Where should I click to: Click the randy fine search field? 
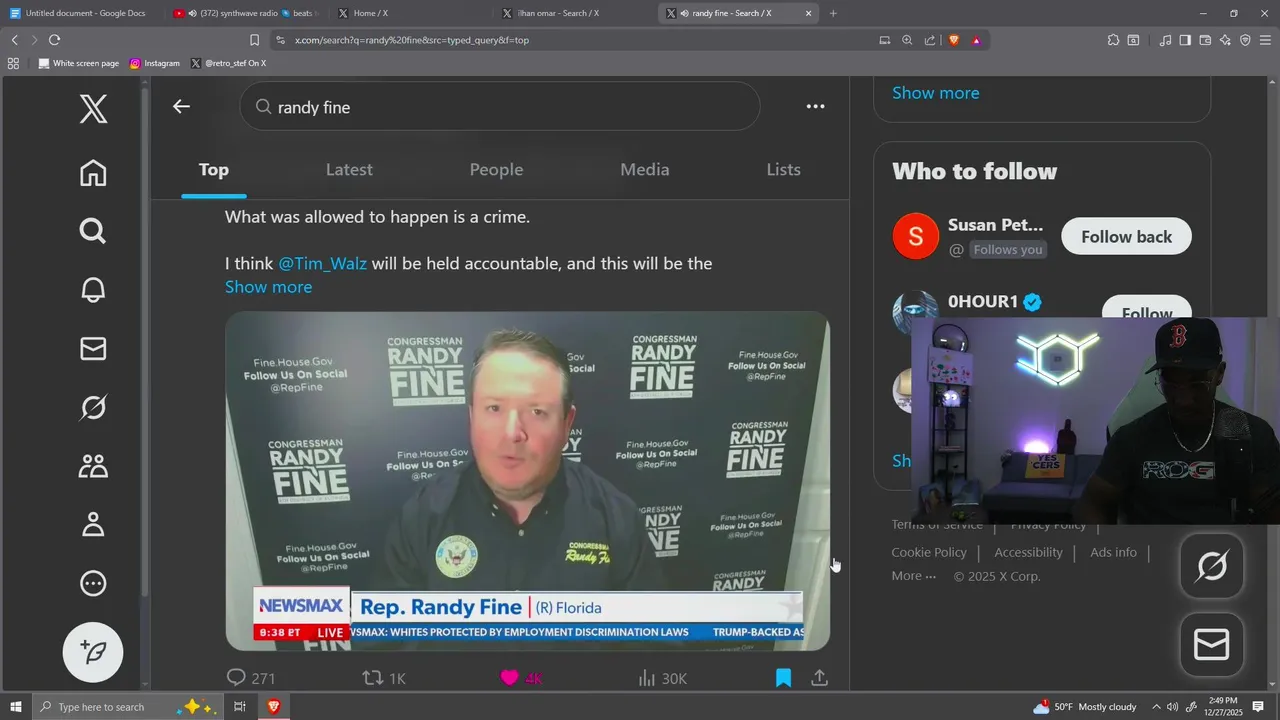(x=500, y=106)
